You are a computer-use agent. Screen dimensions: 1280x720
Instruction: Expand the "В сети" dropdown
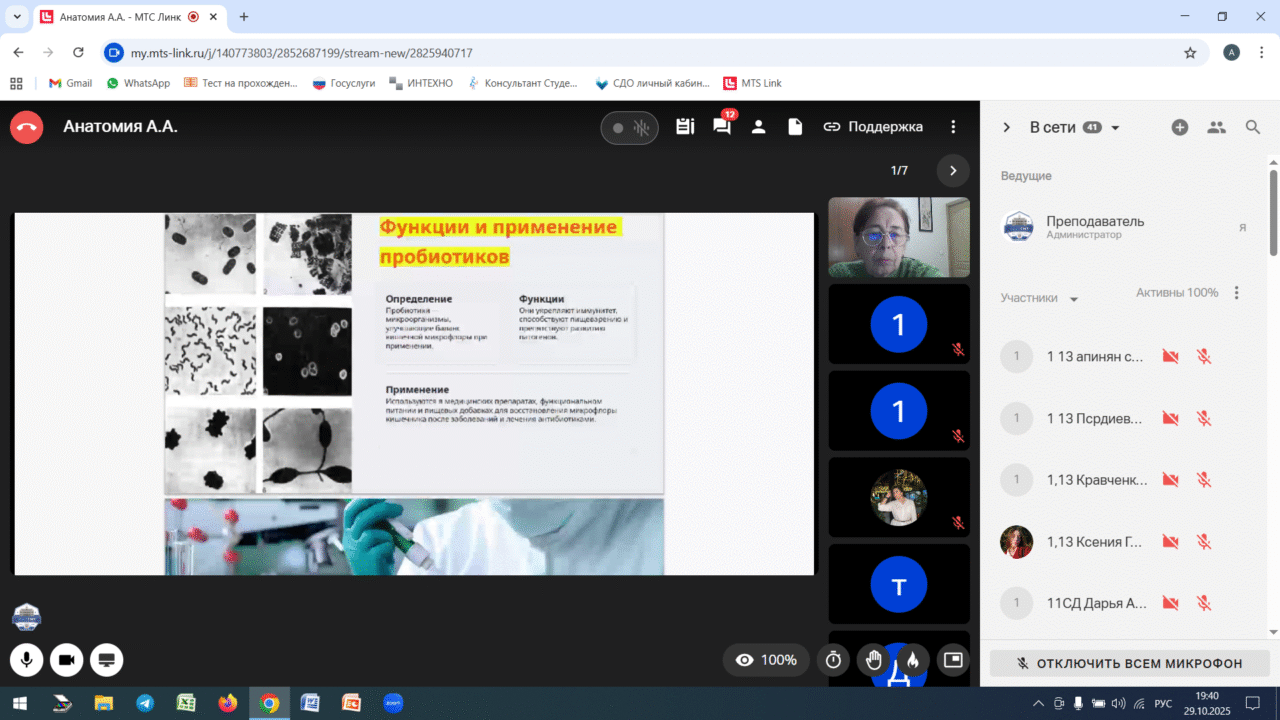tap(1115, 128)
